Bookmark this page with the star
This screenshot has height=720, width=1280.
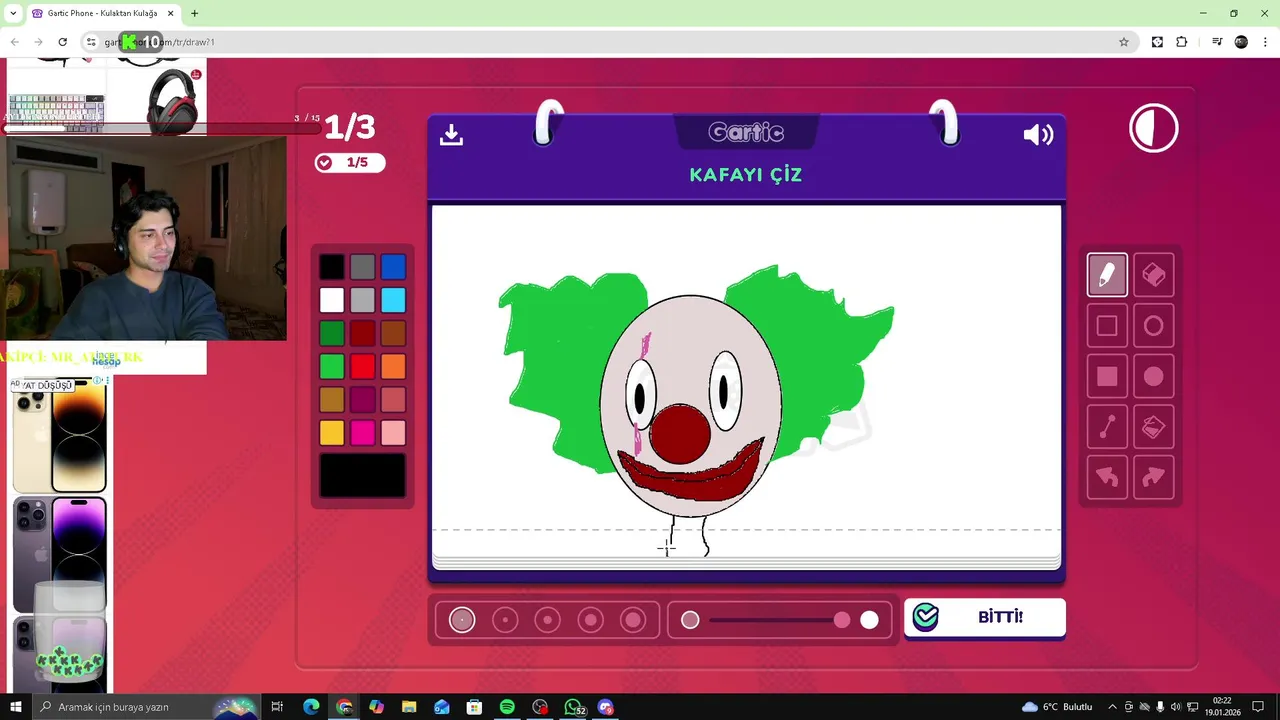pos(1124,42)
